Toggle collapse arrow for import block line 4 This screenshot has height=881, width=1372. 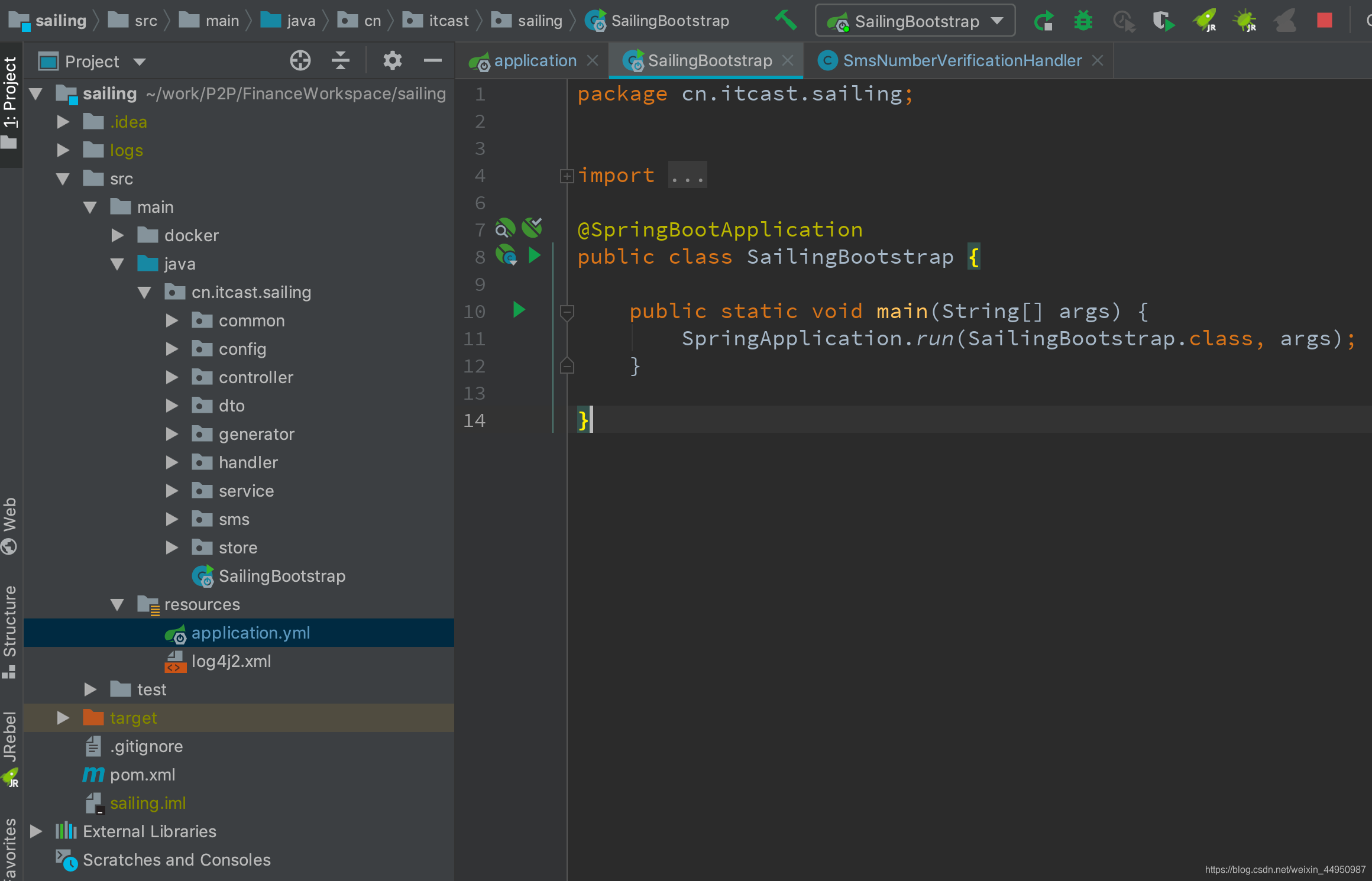click(x=565, y=175)
